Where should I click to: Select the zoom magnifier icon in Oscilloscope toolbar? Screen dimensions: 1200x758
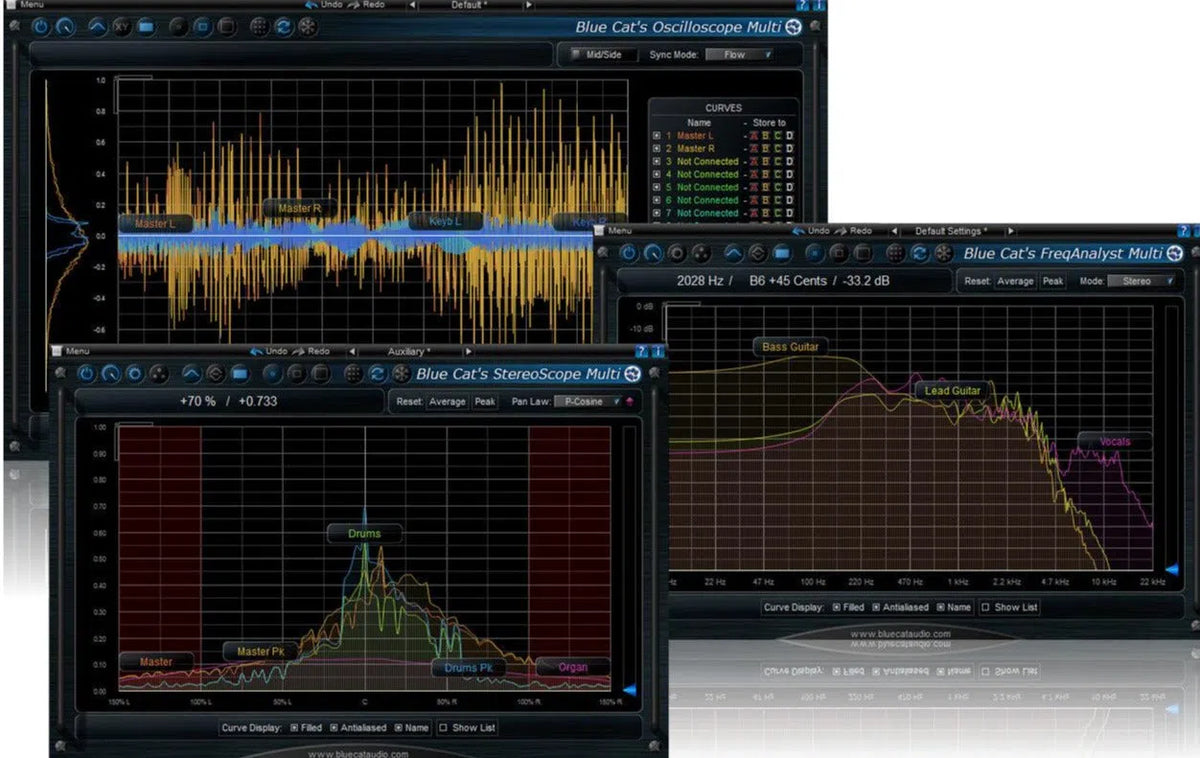[x=64, y=28]
